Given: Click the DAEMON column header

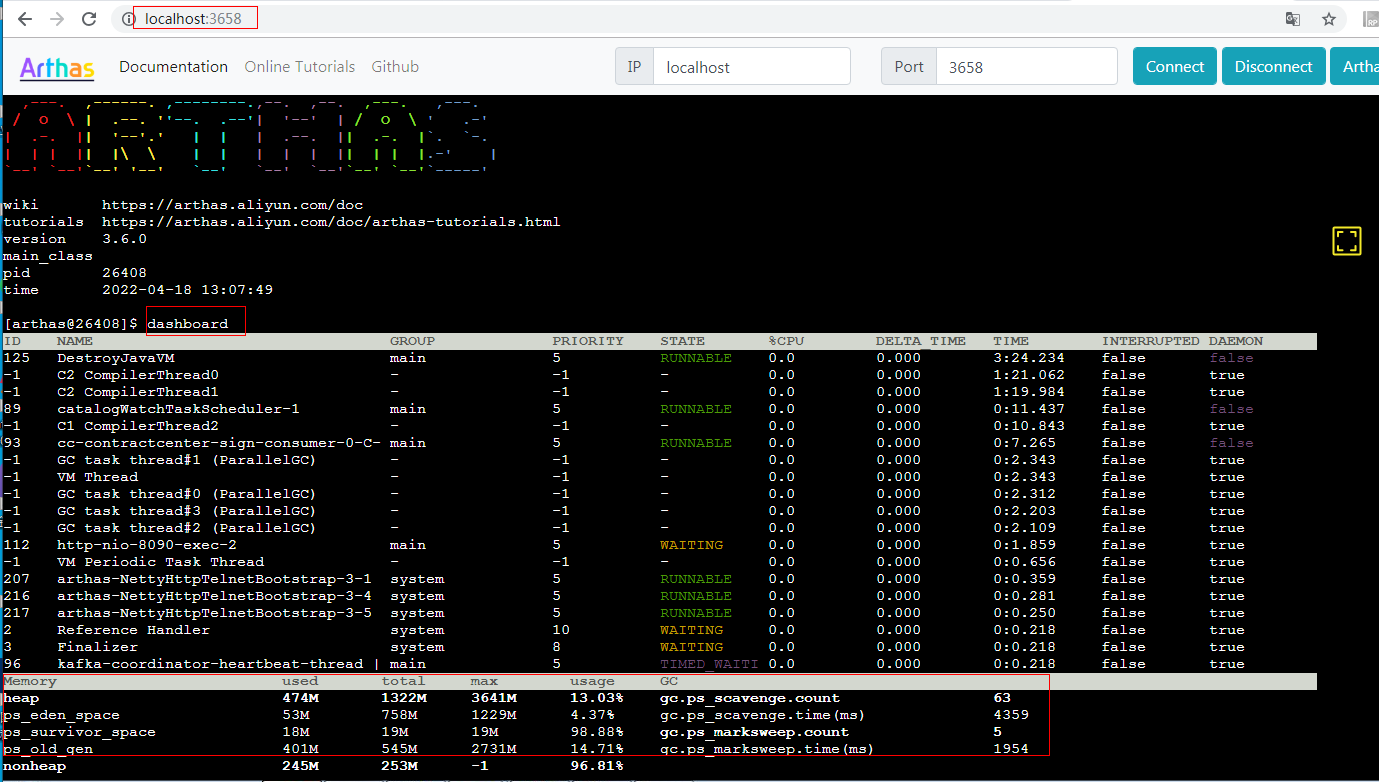Looking at the screenshot, I should click(x=1236, y=341).
